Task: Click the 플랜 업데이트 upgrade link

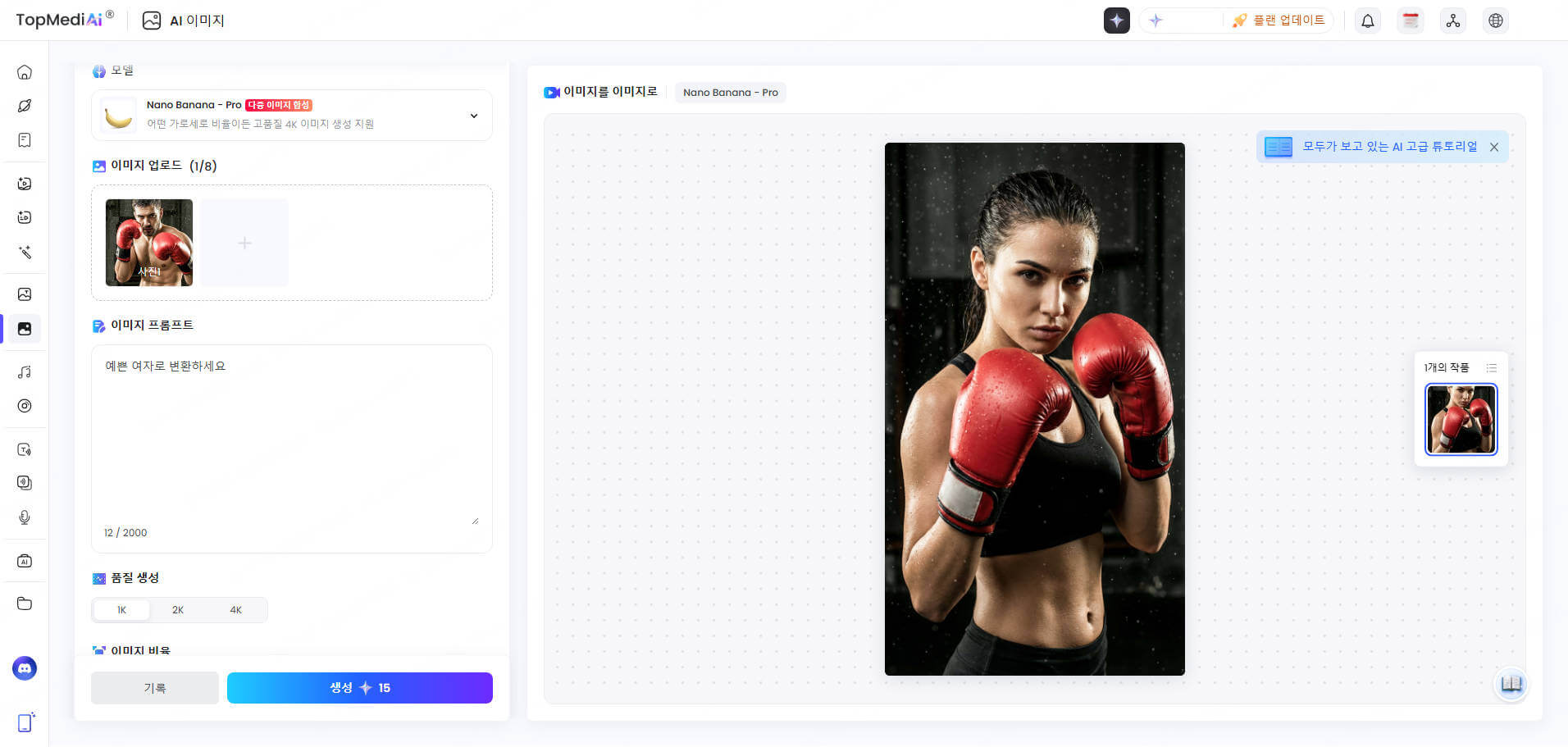Action: (x=1279, y=20)
